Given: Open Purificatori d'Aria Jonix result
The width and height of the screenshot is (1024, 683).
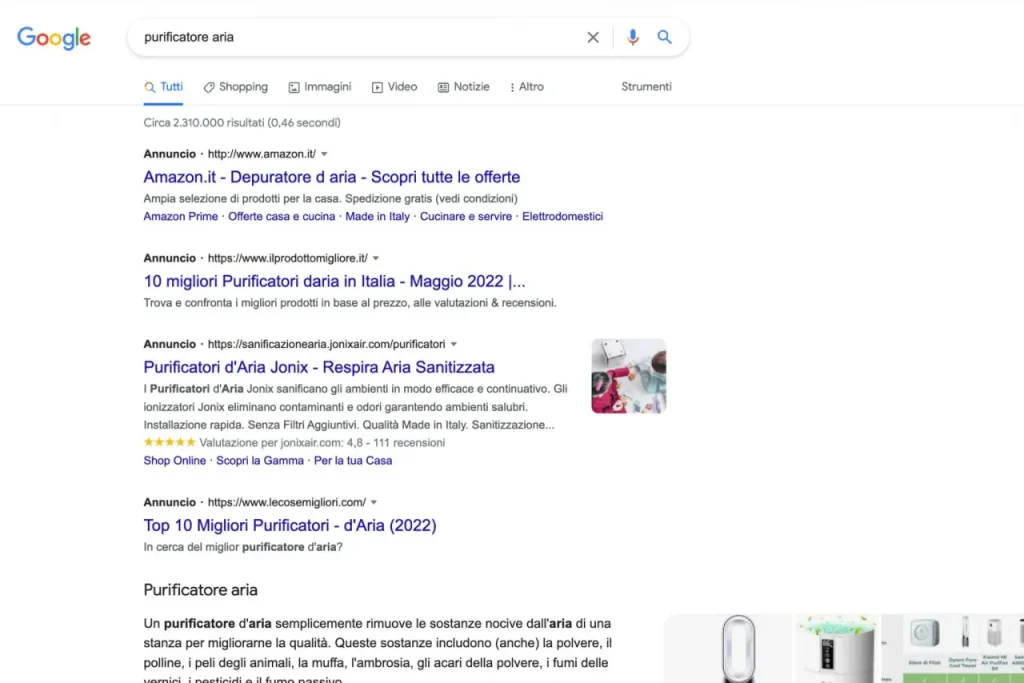Looking at the screenshot, I should pyautogui.click(x=319, y=367).
